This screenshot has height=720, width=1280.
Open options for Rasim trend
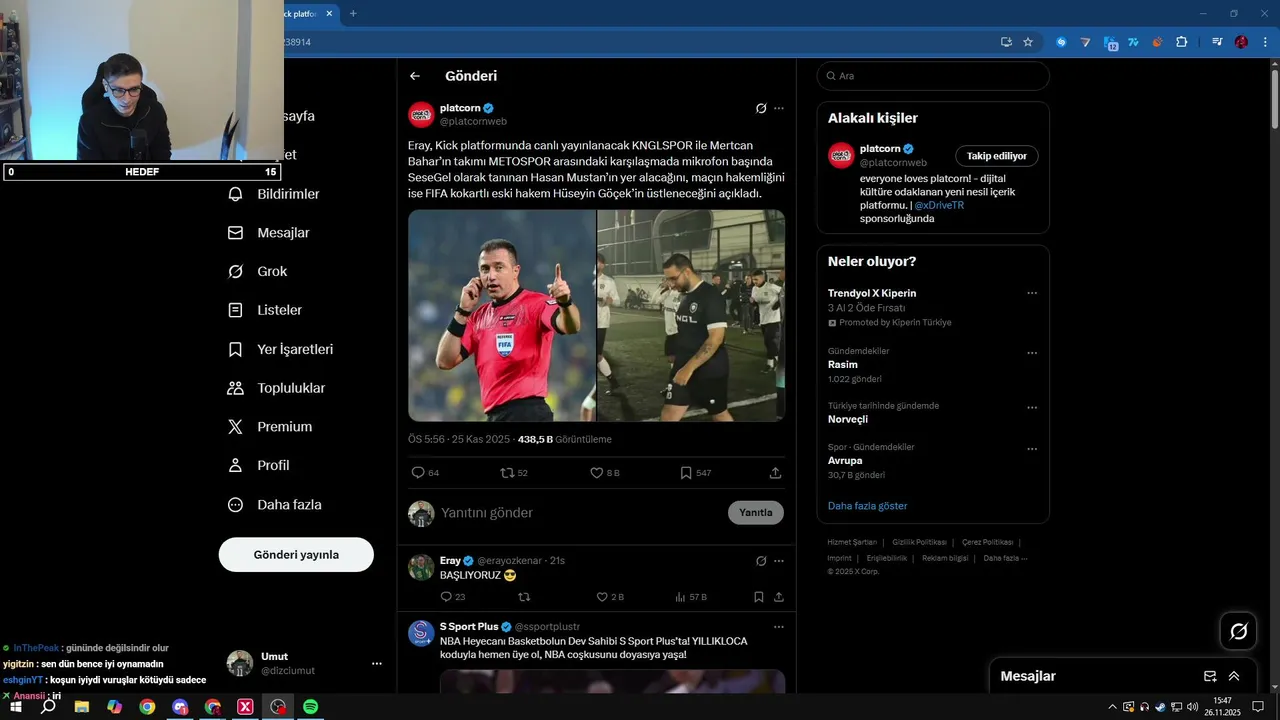pyautogui.click(x=1032, y=353)
